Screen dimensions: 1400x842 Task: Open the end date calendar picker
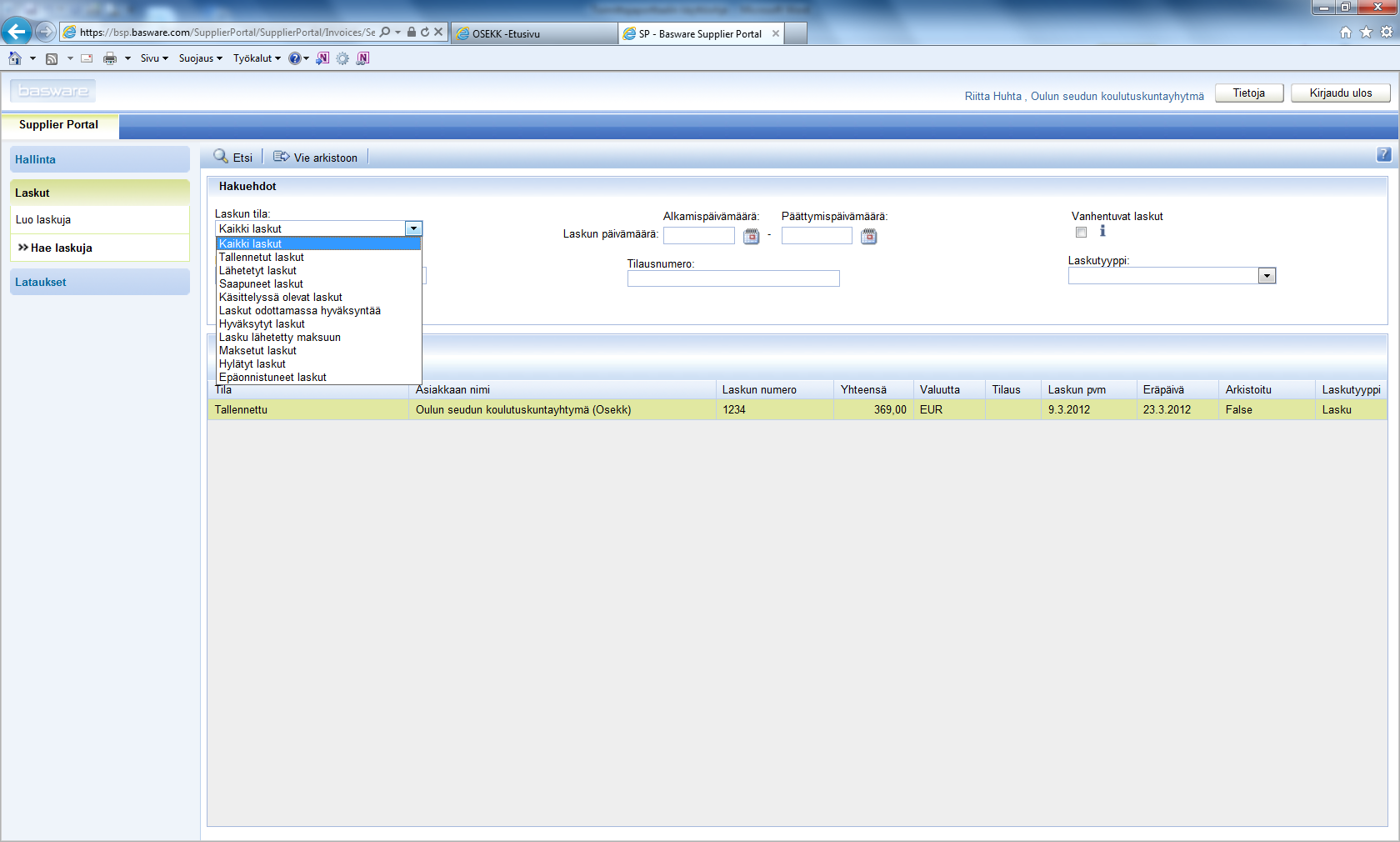868,236
